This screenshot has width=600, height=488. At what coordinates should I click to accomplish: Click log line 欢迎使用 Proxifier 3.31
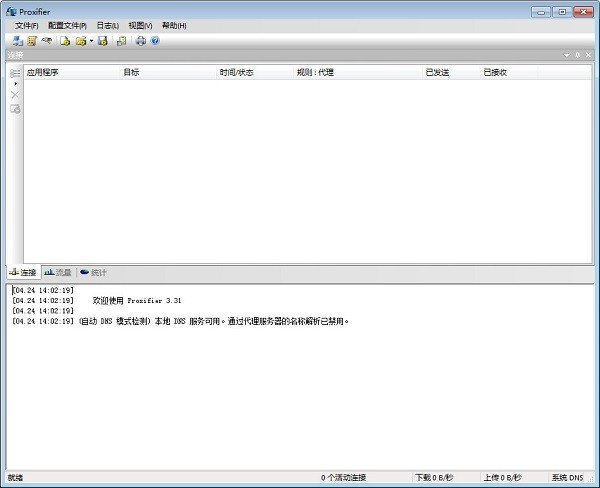[137, 300]
